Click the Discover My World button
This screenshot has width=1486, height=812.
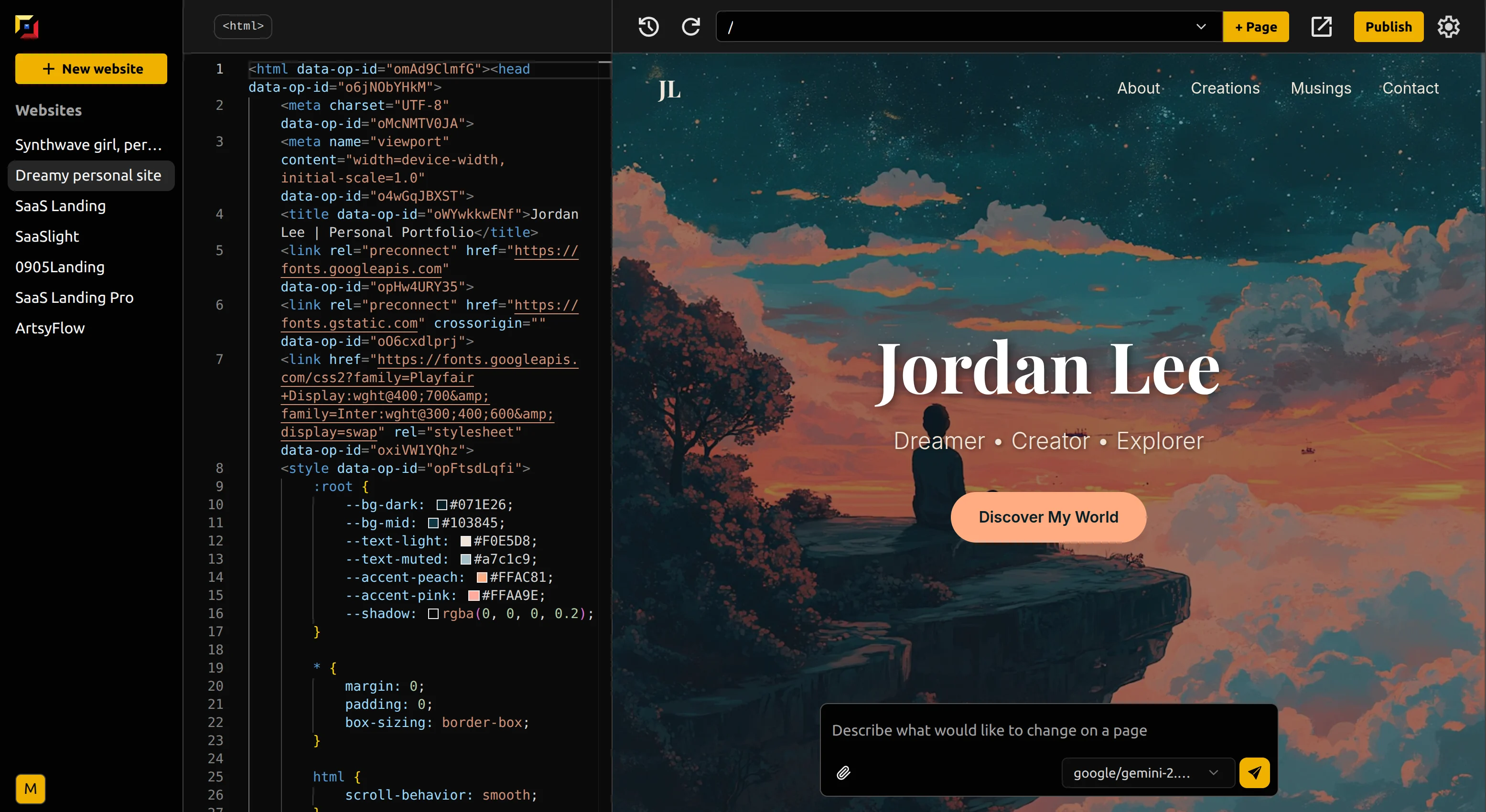[1048, 517]
